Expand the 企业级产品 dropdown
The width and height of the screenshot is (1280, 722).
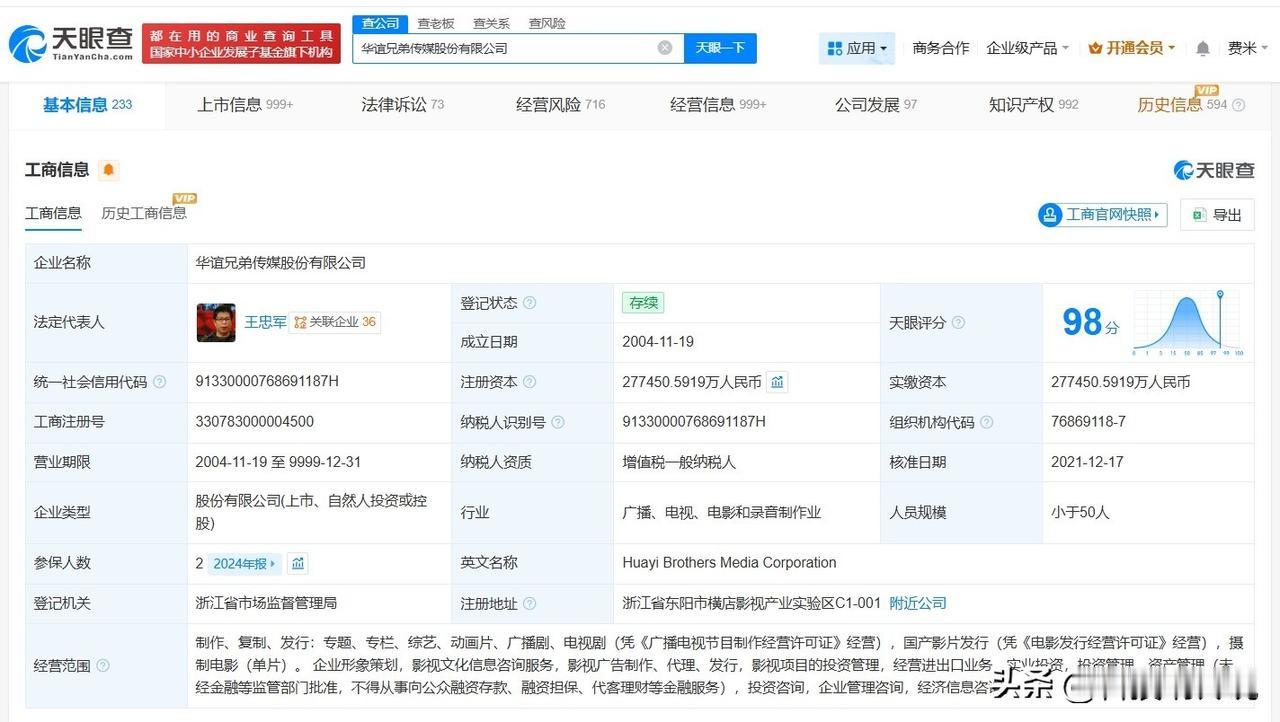point(1027,48)
